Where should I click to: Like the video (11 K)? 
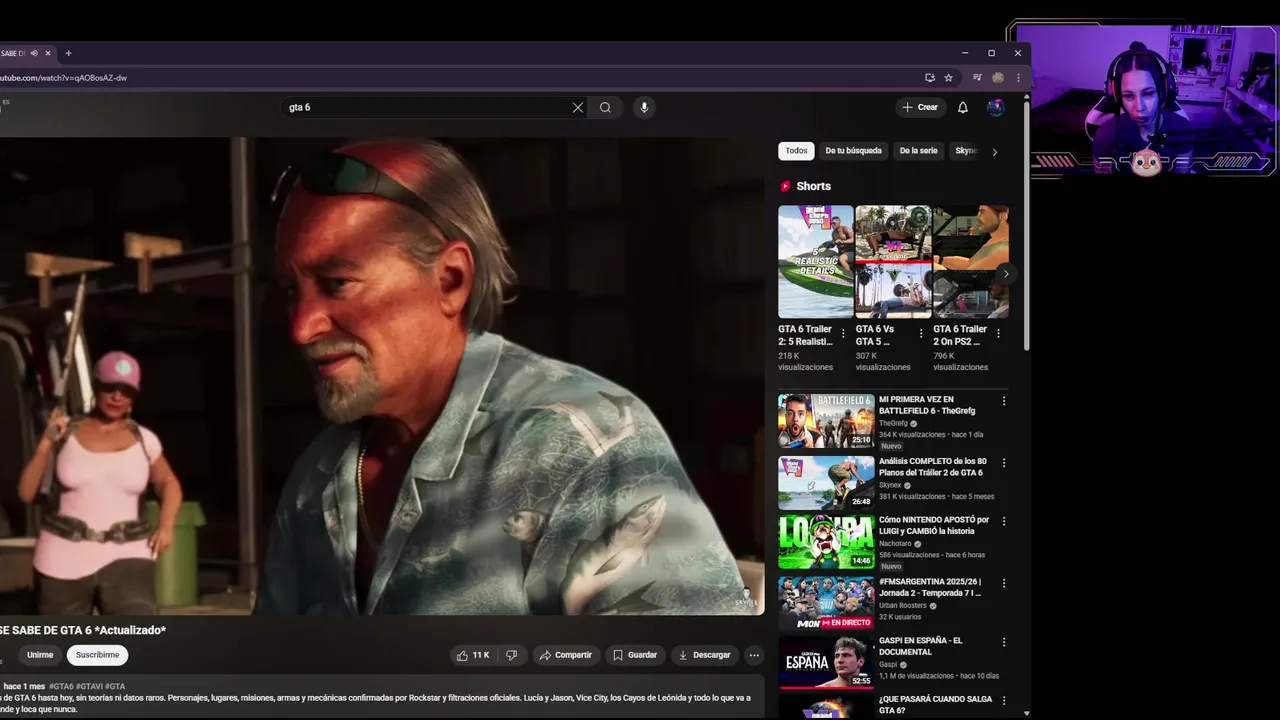(x=474, y=655)
